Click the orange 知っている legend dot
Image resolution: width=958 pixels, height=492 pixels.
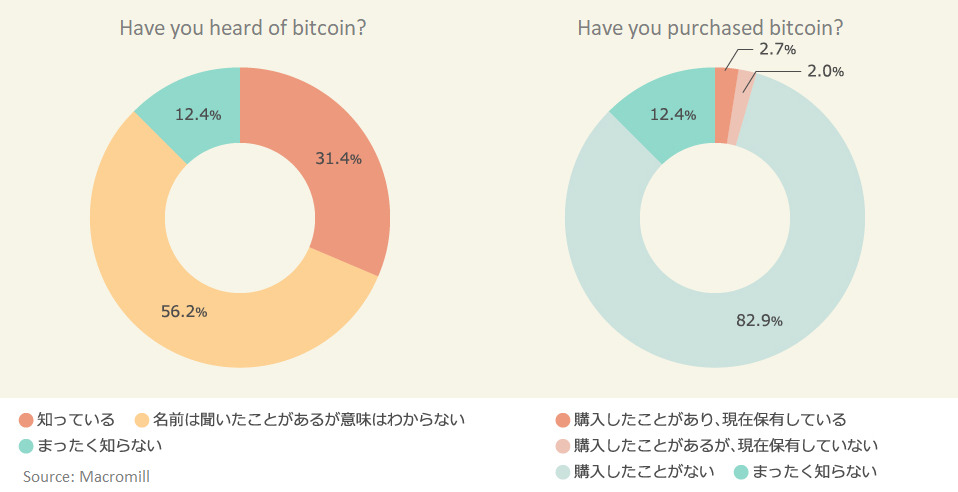[26, 420]
